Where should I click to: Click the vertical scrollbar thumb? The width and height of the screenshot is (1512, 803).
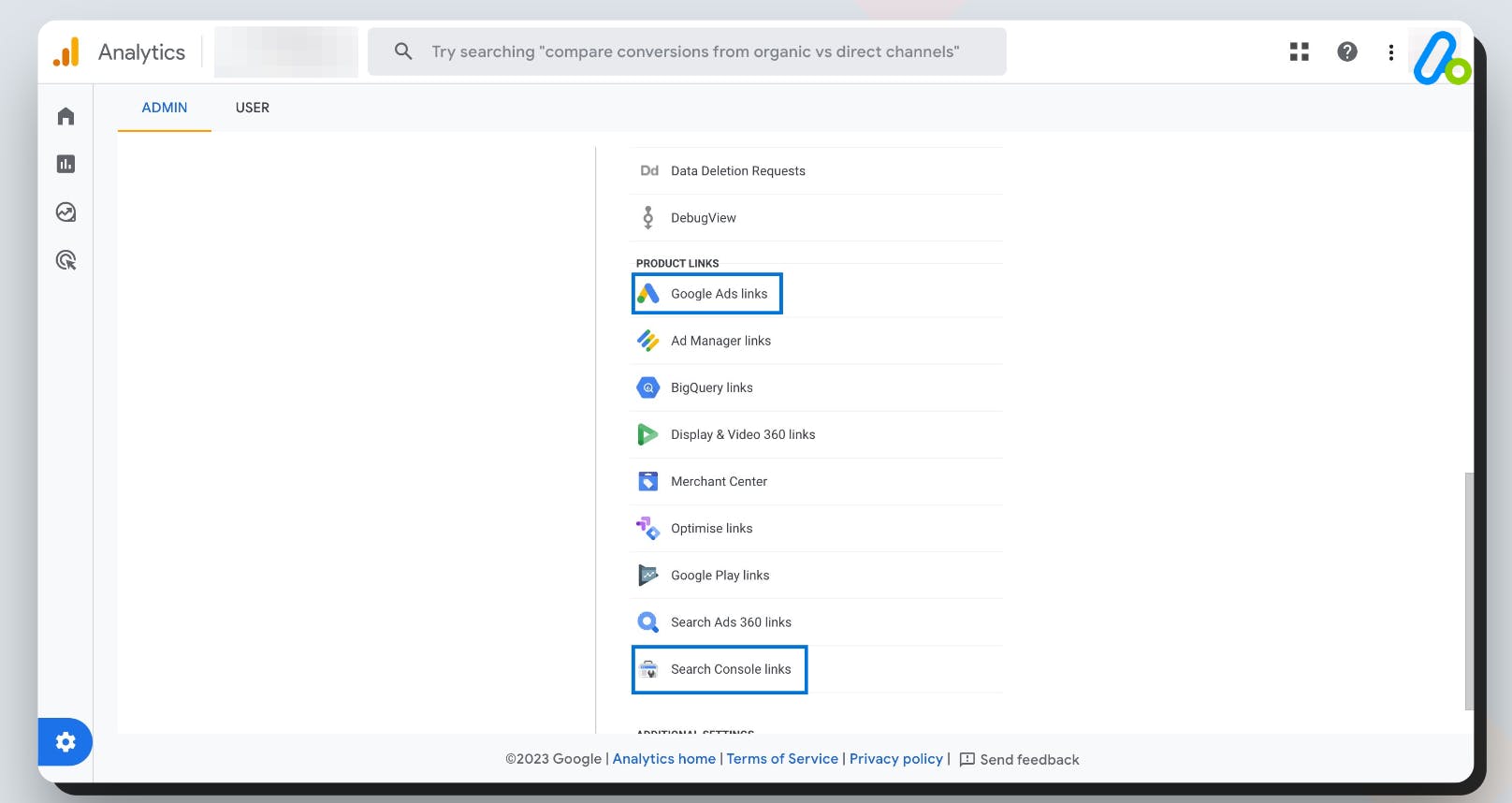[x=1469, y=591]
